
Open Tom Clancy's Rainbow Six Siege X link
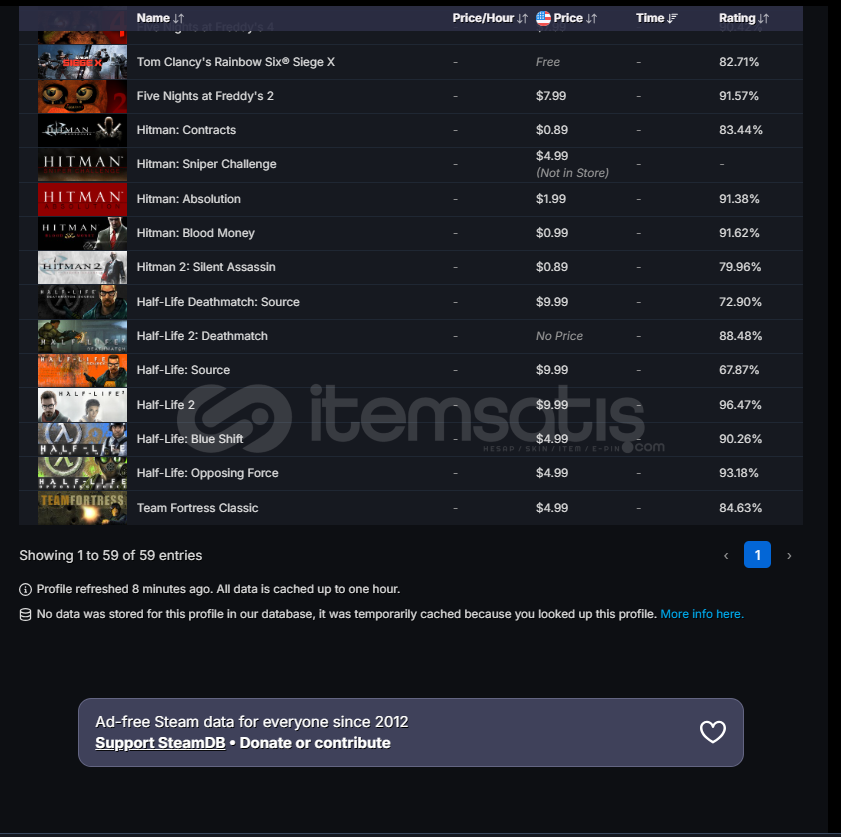coord(235,62)
